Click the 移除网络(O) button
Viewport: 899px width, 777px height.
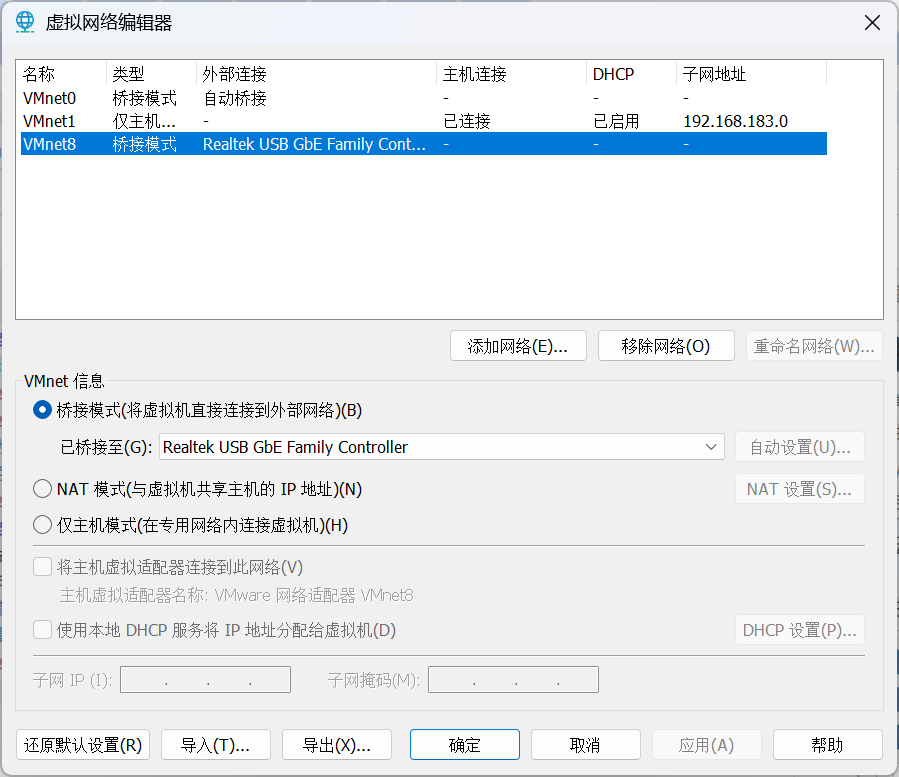[x=666, y=346]
